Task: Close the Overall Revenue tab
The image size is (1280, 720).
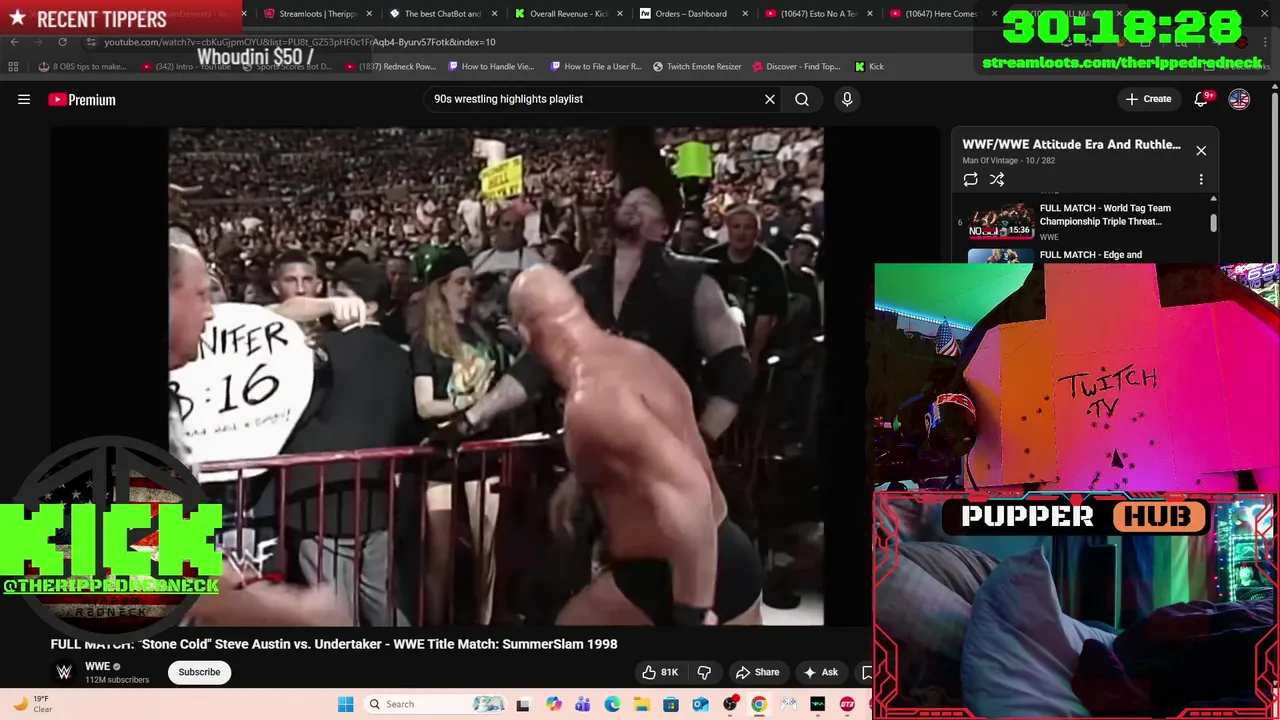Action: (620, 14)
